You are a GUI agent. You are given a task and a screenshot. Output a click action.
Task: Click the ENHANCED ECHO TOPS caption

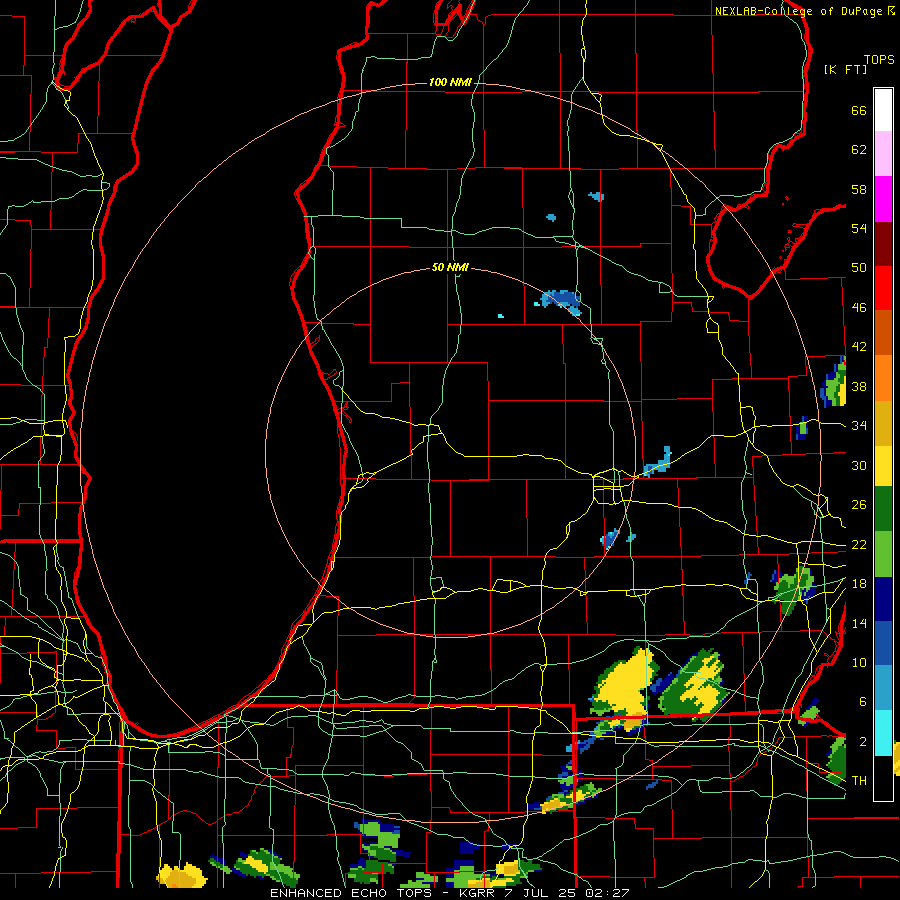tap(351, 893)
